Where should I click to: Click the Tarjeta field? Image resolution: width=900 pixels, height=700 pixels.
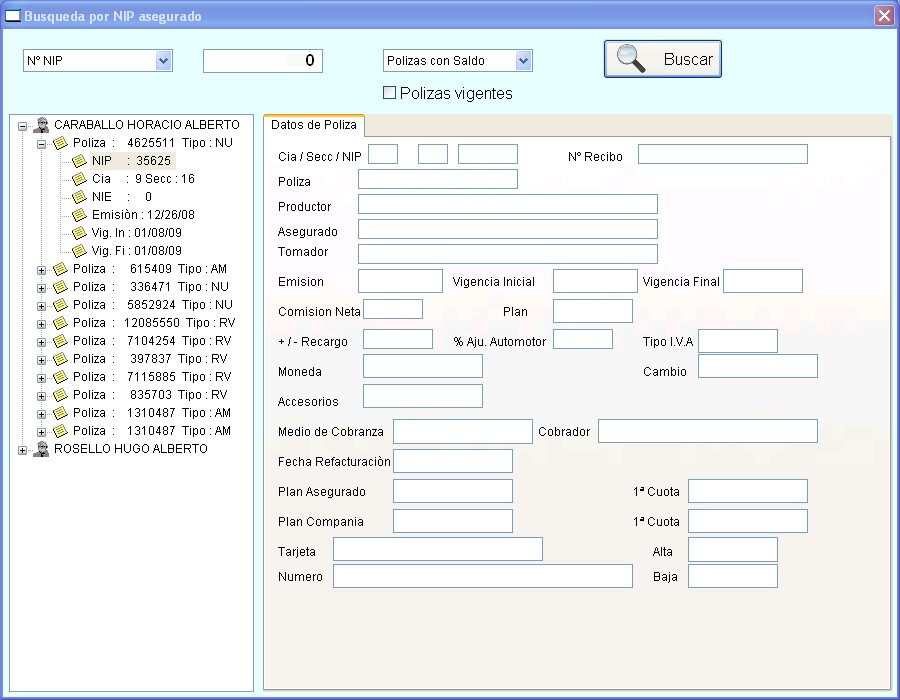tap(438, 549)
